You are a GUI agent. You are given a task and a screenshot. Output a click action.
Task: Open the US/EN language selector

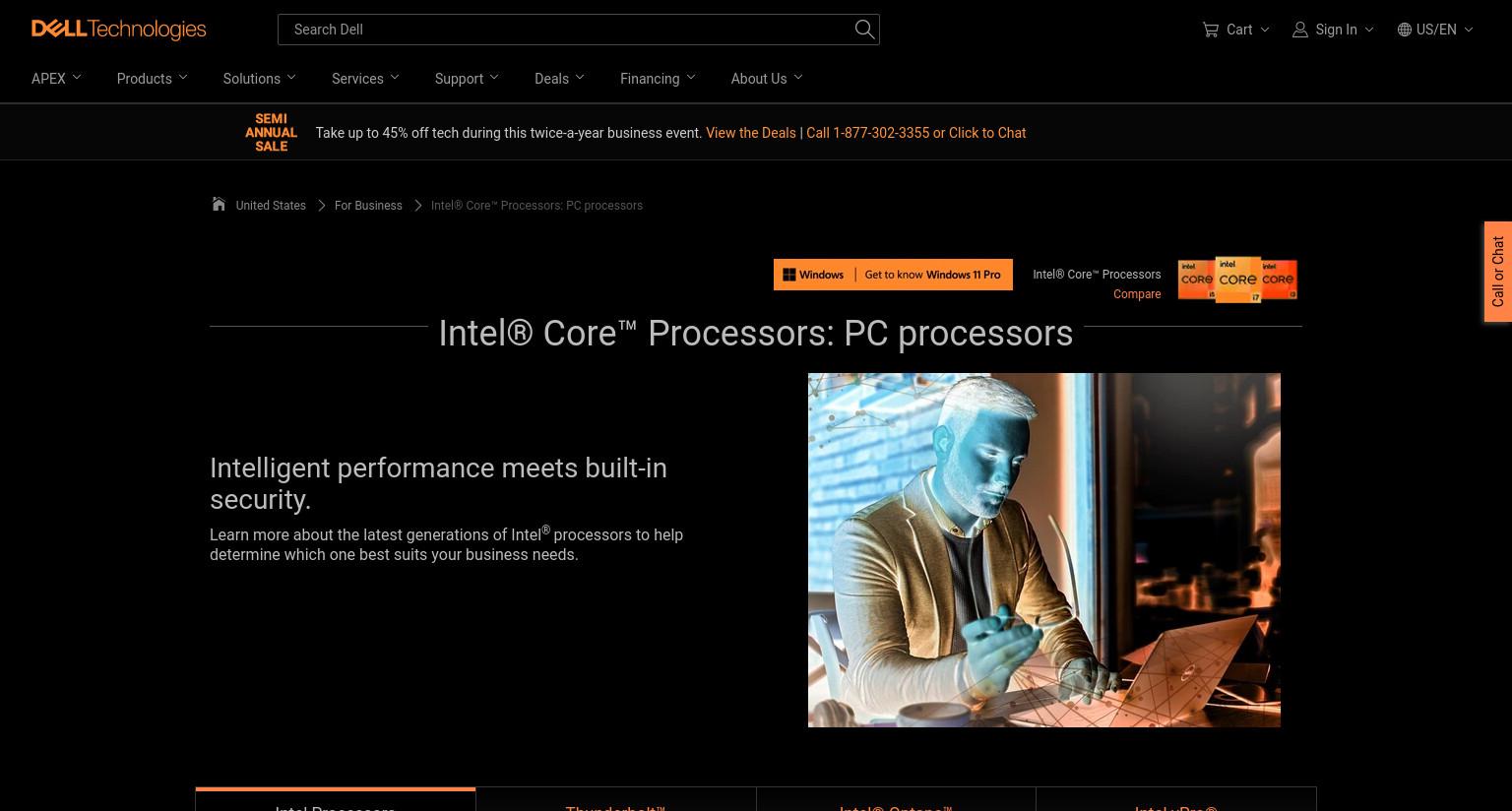coord(1435,30)
